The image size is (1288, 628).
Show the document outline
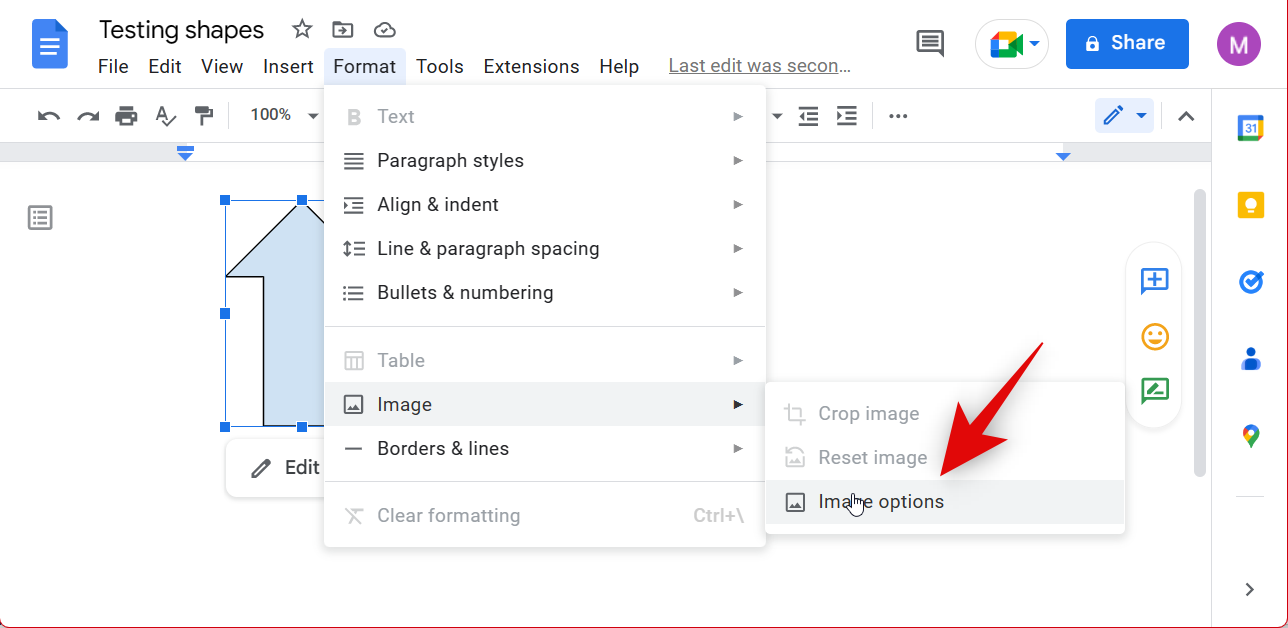click(x=40, y=218)
